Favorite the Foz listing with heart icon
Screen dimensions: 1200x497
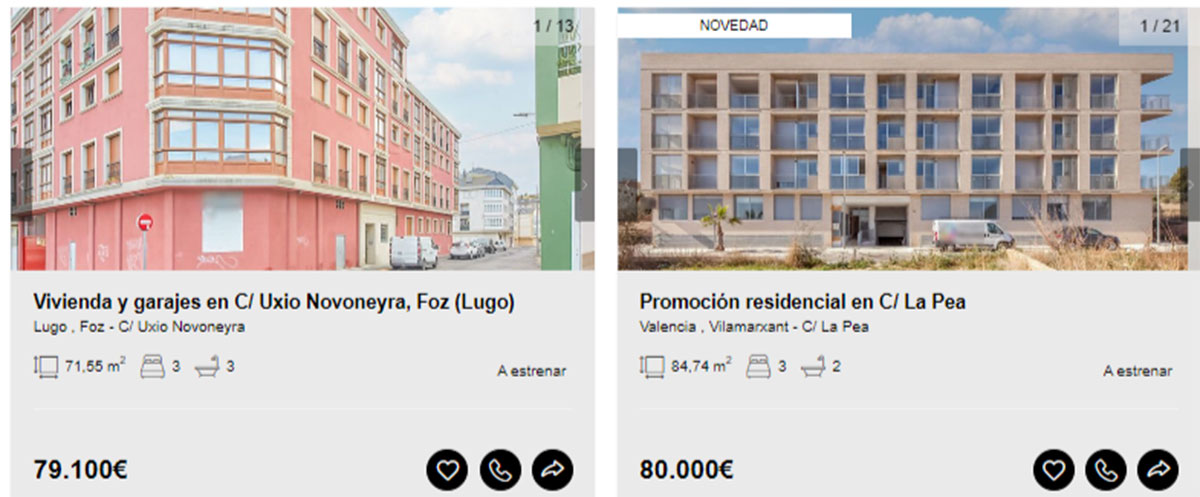point(447,469)
